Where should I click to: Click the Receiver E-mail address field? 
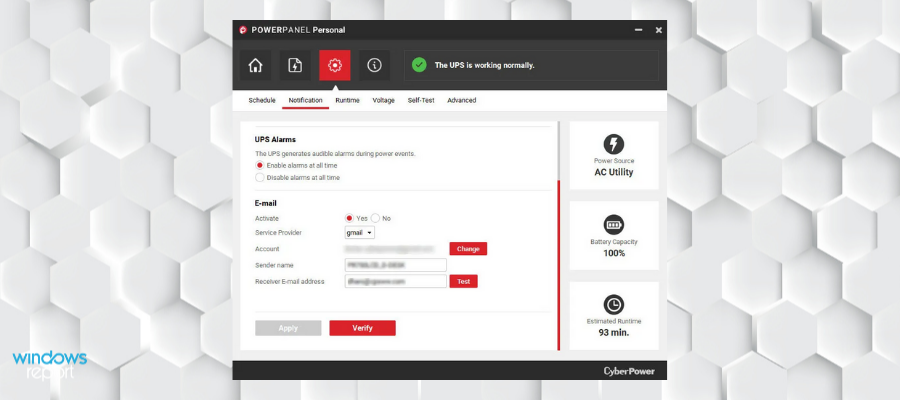tap(395, 282)
